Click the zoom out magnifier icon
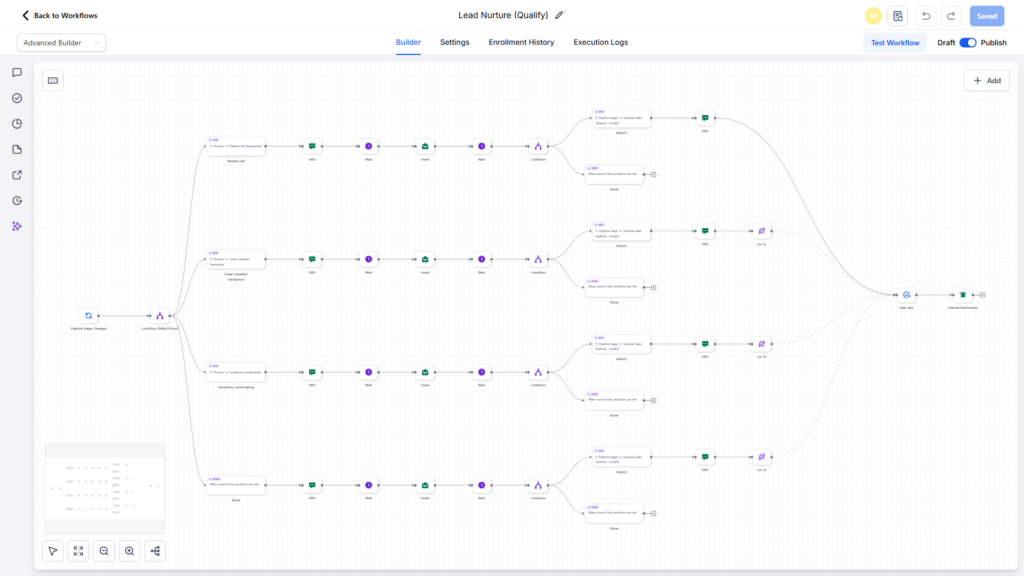Image resolution: width=1024 pixels, height=576 pixels. coord(104,551)
